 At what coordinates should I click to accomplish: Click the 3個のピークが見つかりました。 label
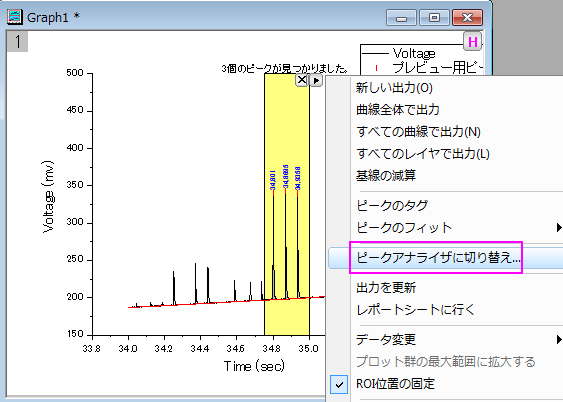[x=285, y=68]
